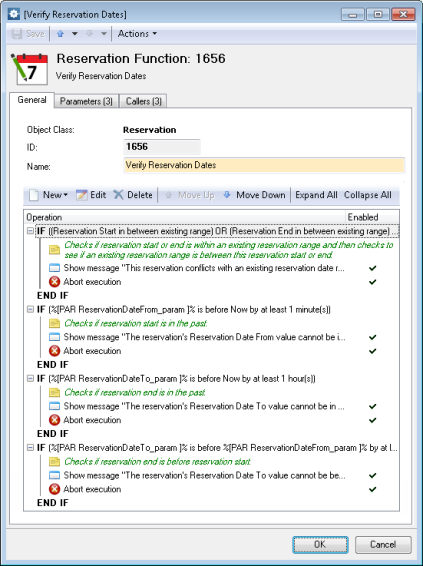Screen dimensions: 423x566
Task: Collapse the IF ReservationDateFrom before Now block
Action: coord(30,309)
